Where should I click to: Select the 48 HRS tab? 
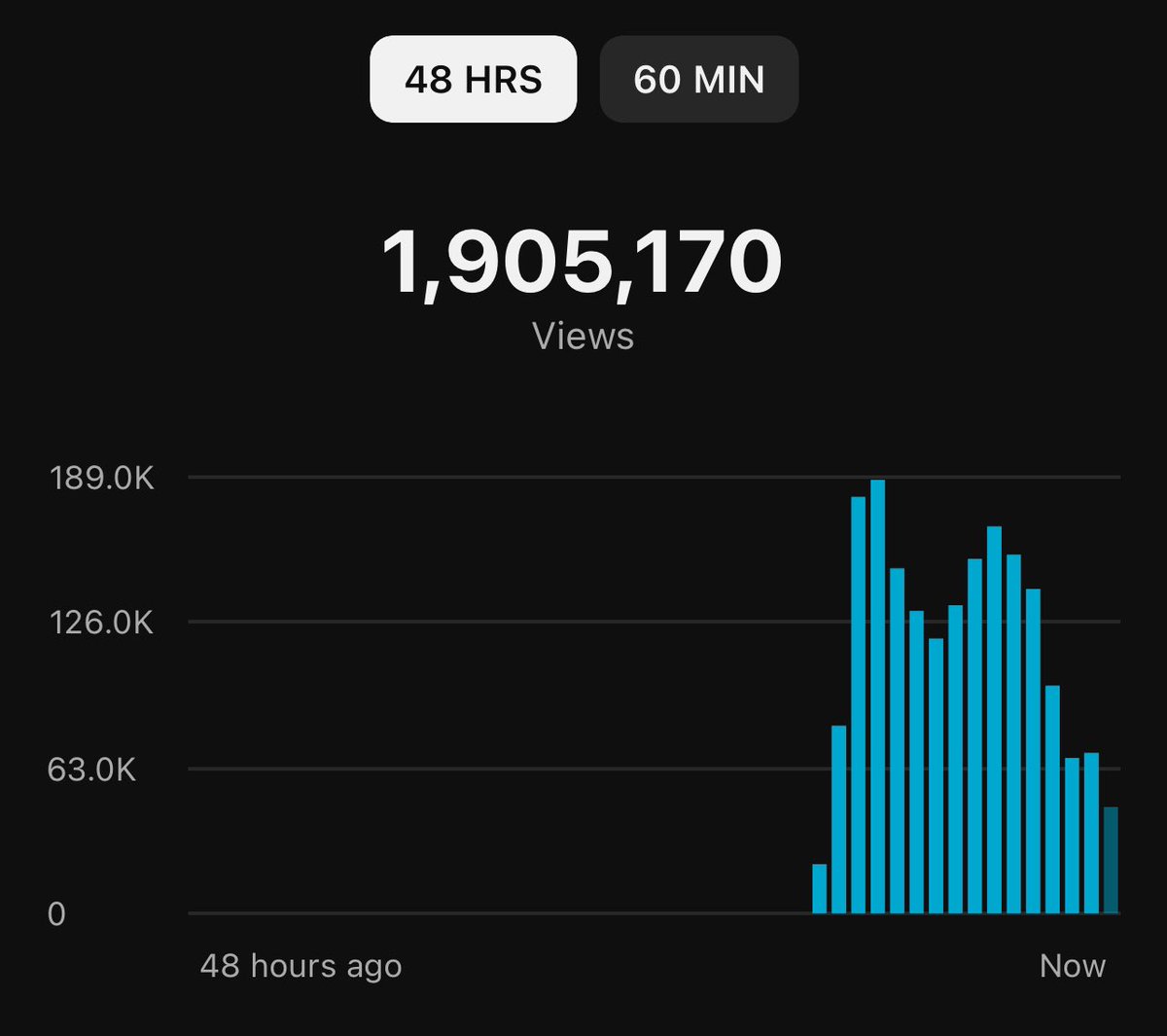tap(473, 79)
